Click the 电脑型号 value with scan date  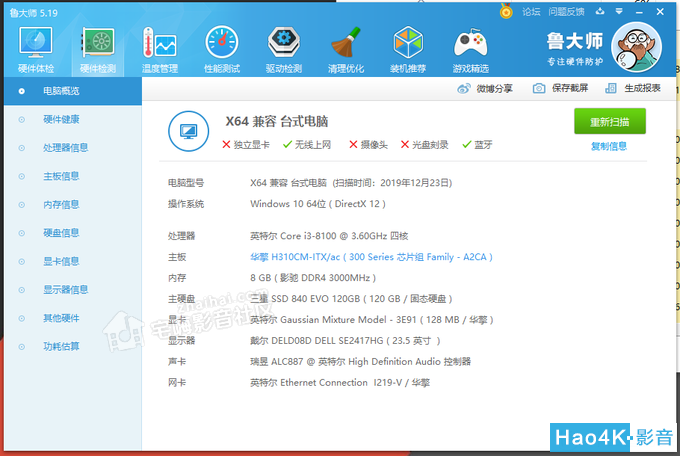pyautogui.click(x=351, y=183)
